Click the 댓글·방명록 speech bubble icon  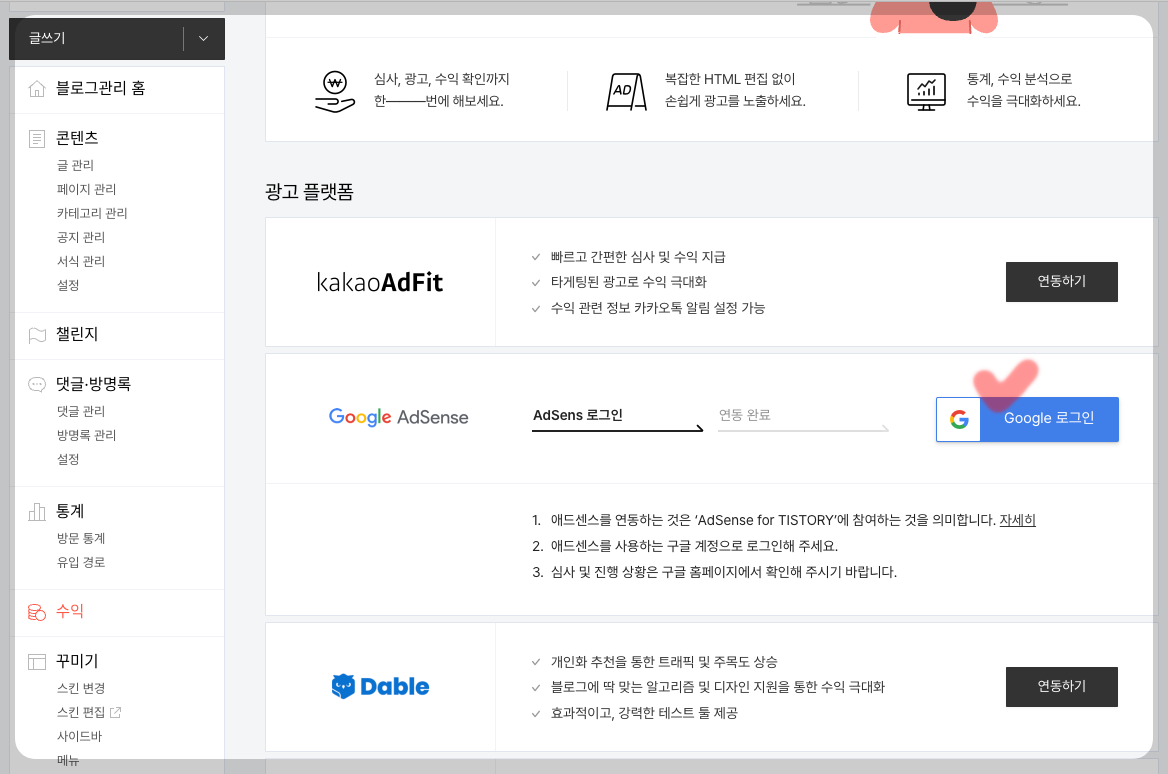coord(39,383)
